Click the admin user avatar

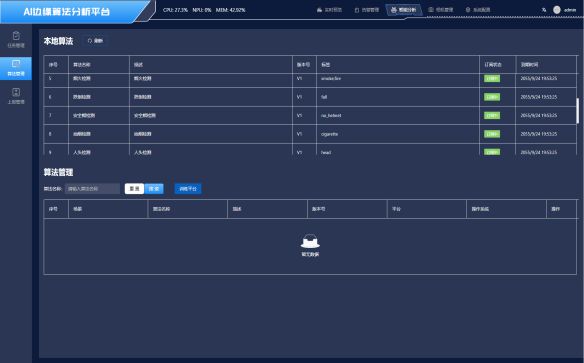(557, 10)
